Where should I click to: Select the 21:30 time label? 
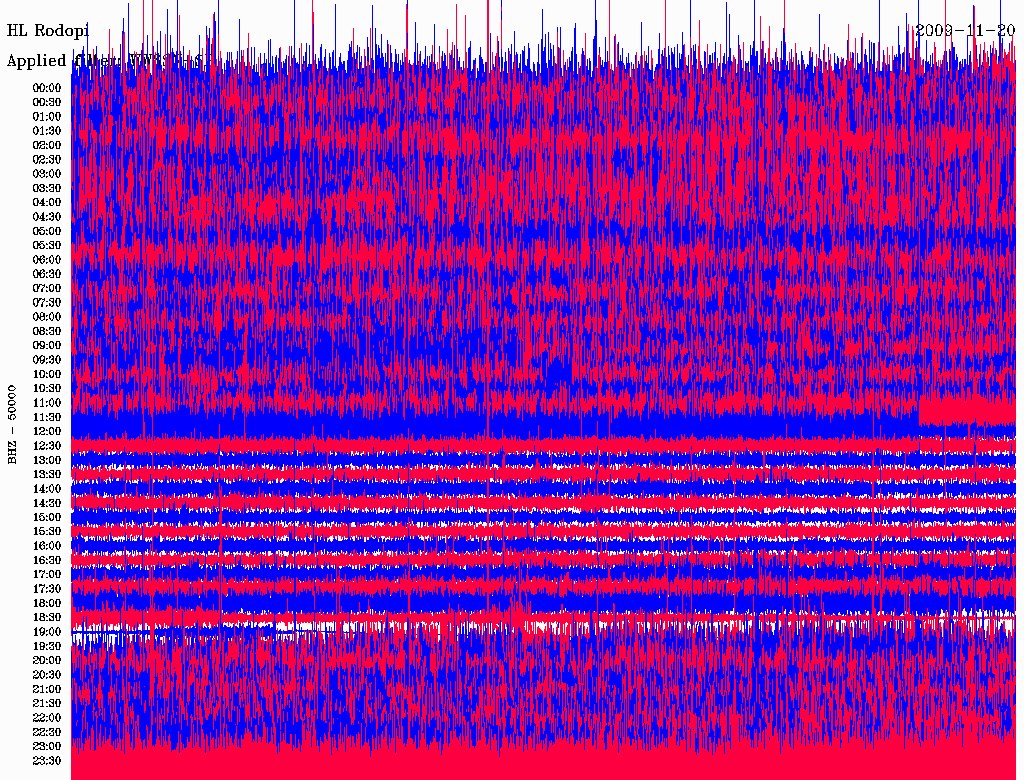click(47, 703)
